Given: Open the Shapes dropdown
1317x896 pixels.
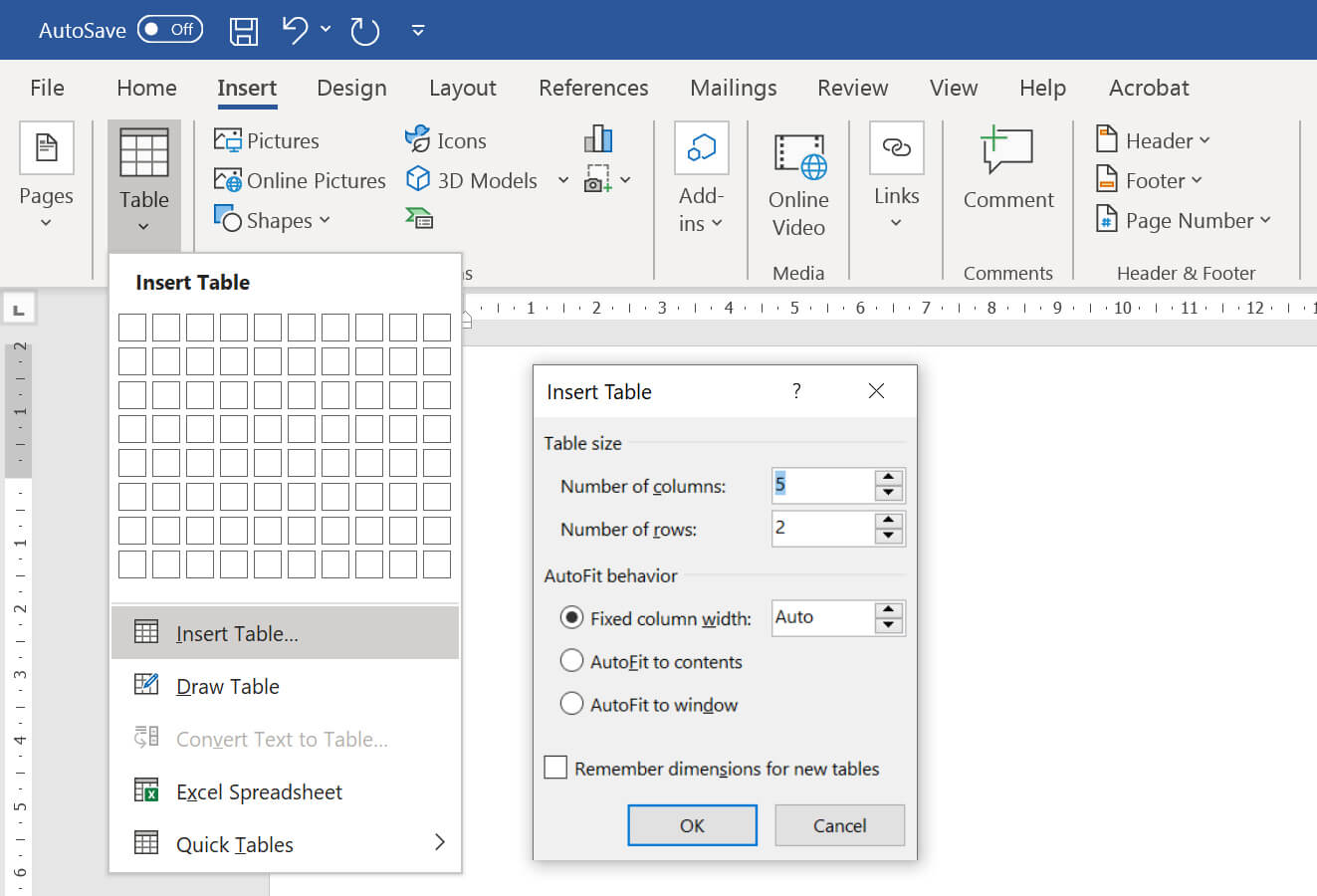Looking at the screenshot, I should click(x=272, y=220).
